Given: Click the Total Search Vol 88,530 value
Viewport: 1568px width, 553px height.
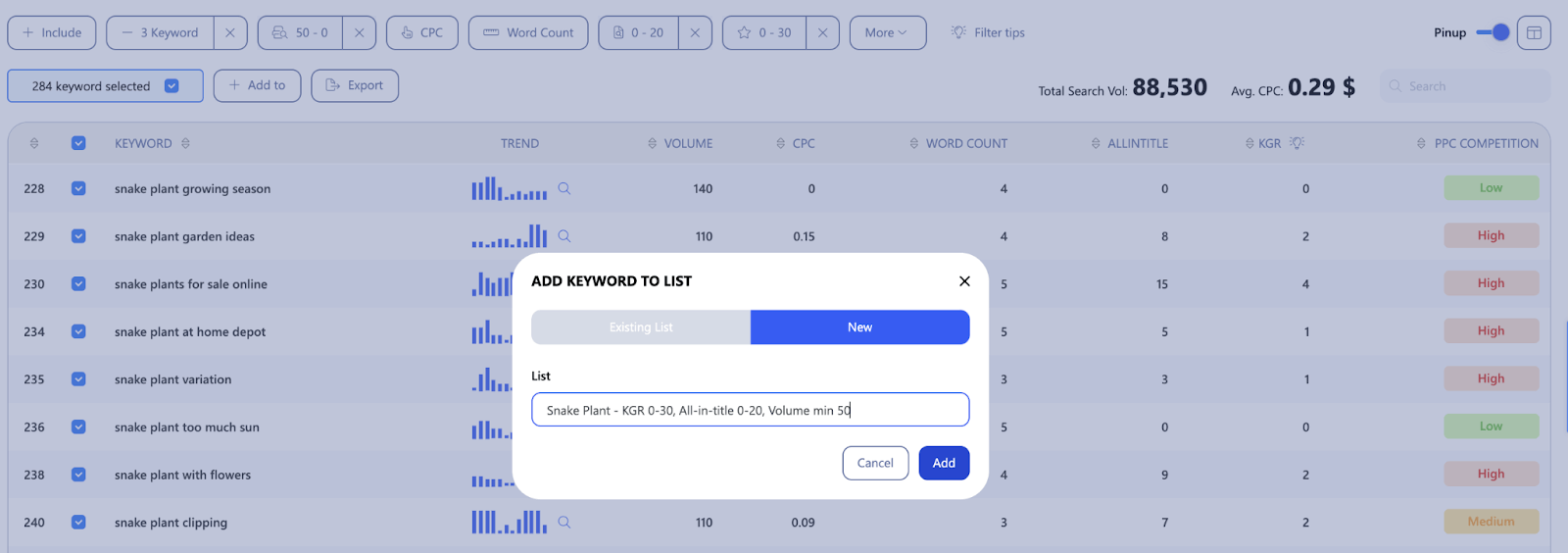Looking at the screenshot, I should click(1170, 87).
